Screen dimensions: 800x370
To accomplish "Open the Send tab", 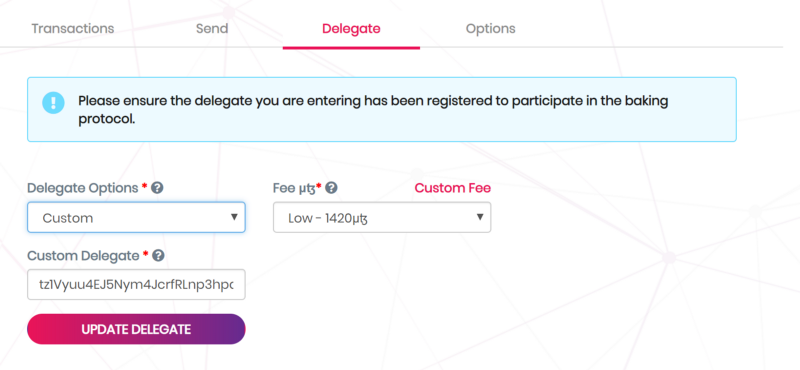I will point(212,29).
